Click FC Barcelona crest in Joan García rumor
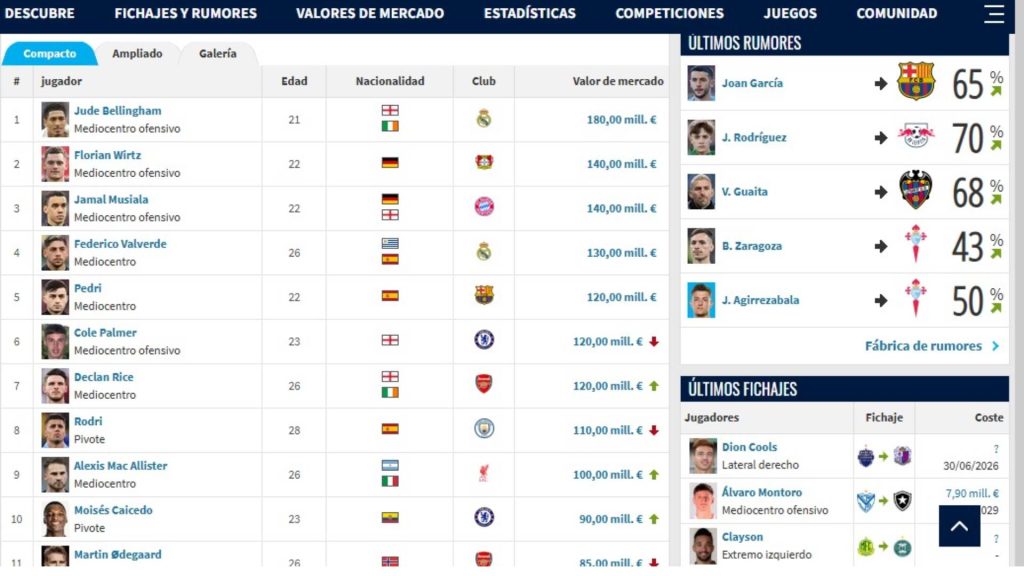 tap(916, 82)
